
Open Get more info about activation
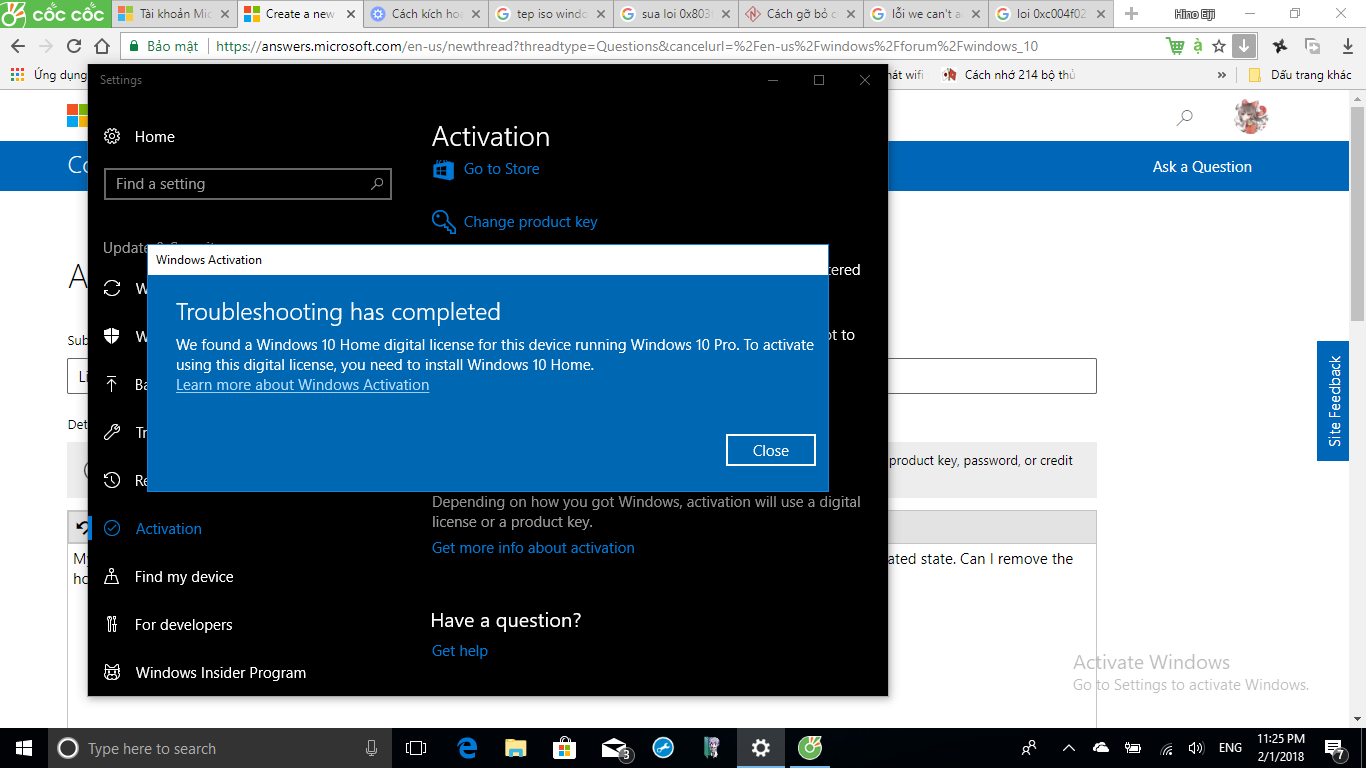click(x=533, y=548)
